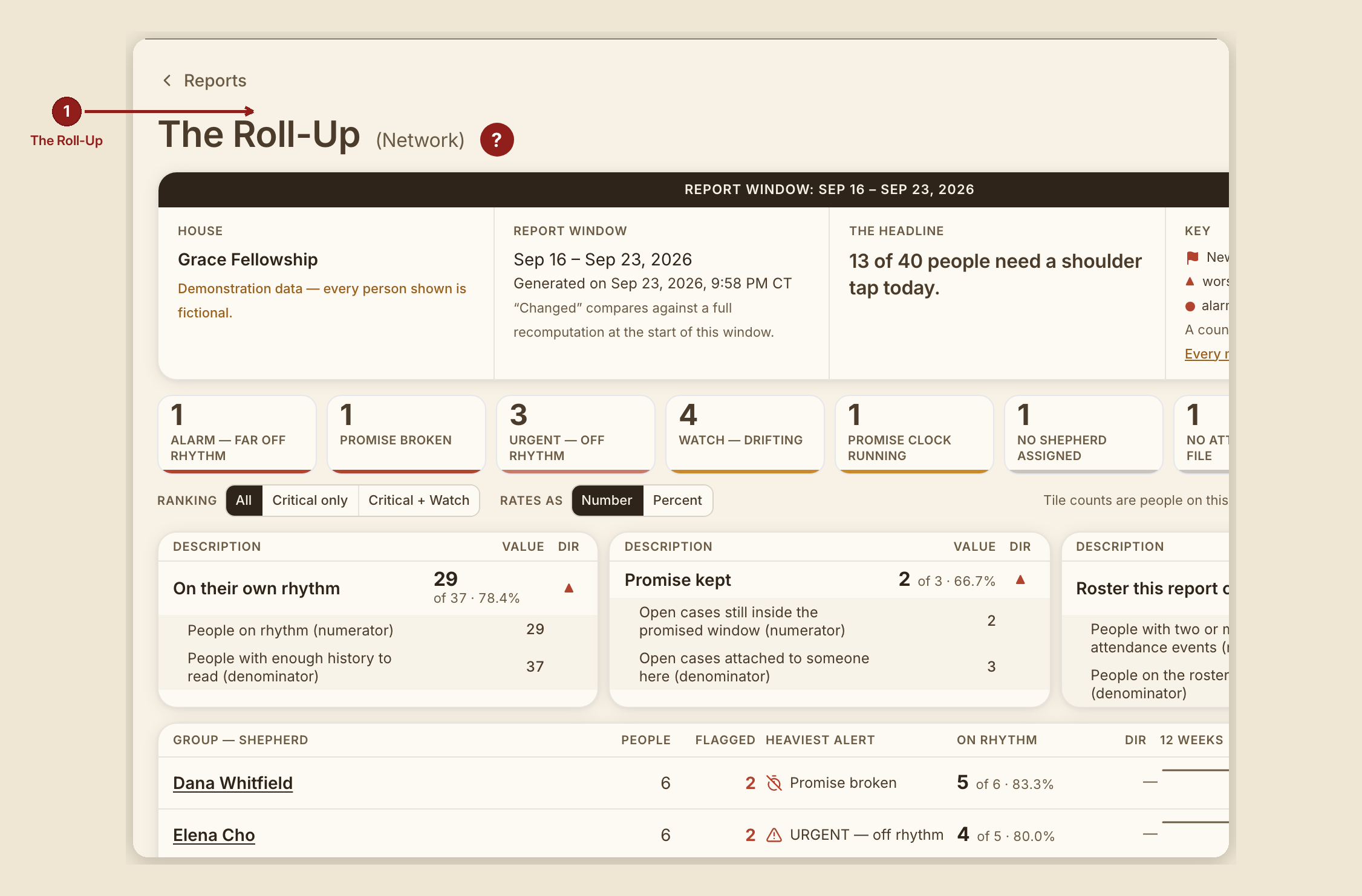Image resolution: width=1362 pixels, height=896 pixels.
Task: Click 'Generated on Sep 23, 2026, 9:58 PM CT'
Action: click(653, 284)
